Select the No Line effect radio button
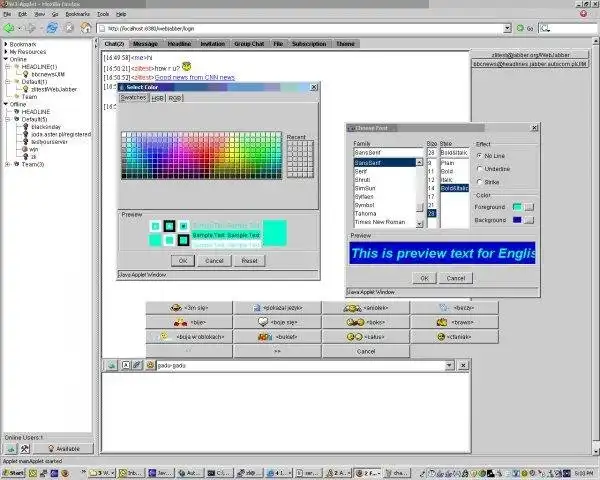The image size is (600, 480). pyautogui.click(x=479, y=156)
